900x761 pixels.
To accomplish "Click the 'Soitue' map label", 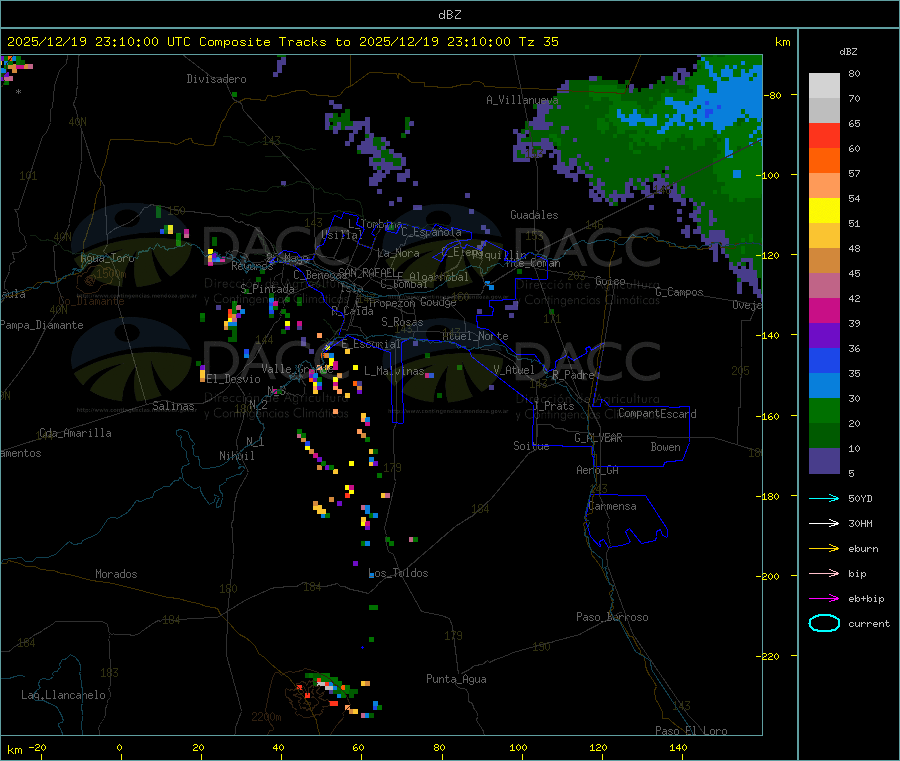I will pos(531,446).
